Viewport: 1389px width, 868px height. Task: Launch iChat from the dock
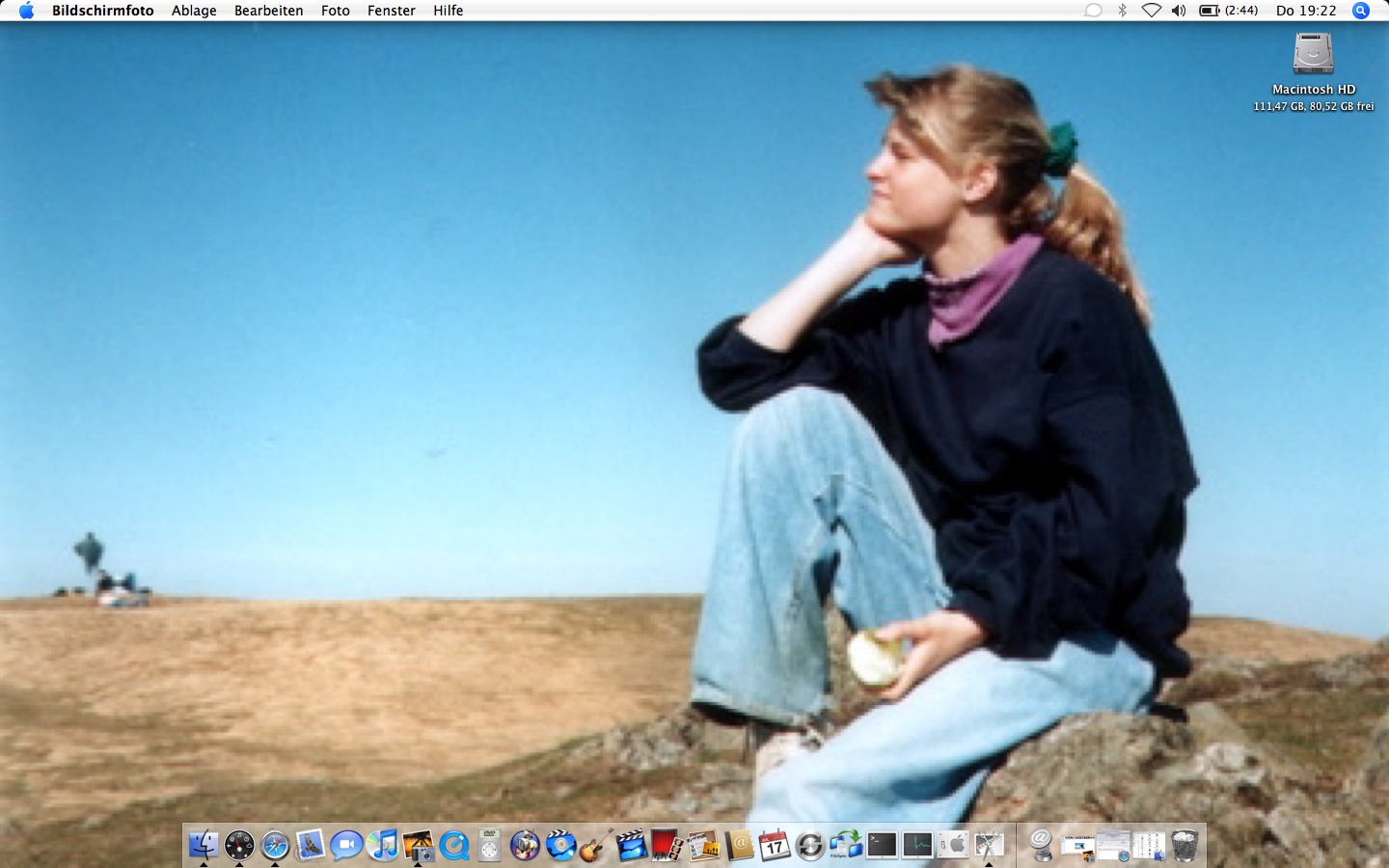click(x=346, y=846)
